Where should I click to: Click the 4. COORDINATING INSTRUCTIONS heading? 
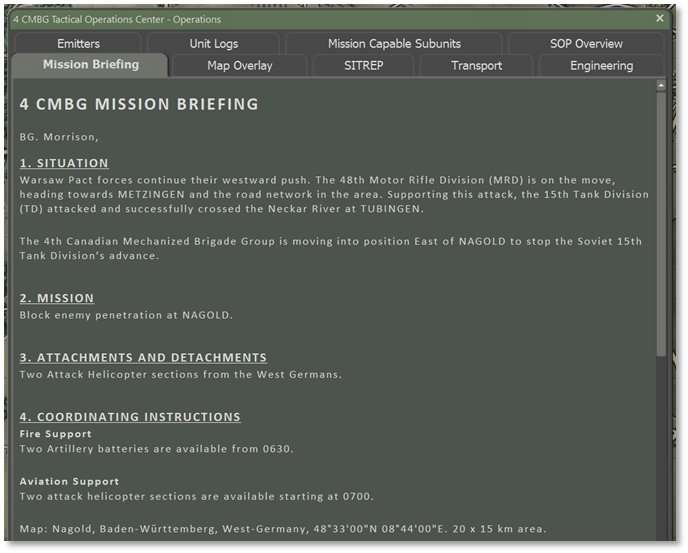coord(130,417)
